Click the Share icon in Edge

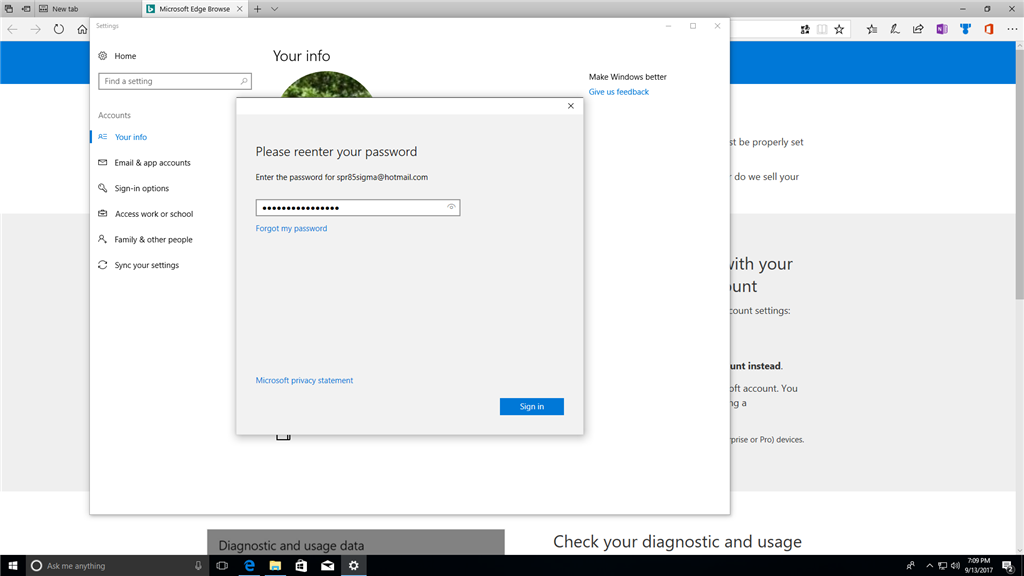pos(918,29)
